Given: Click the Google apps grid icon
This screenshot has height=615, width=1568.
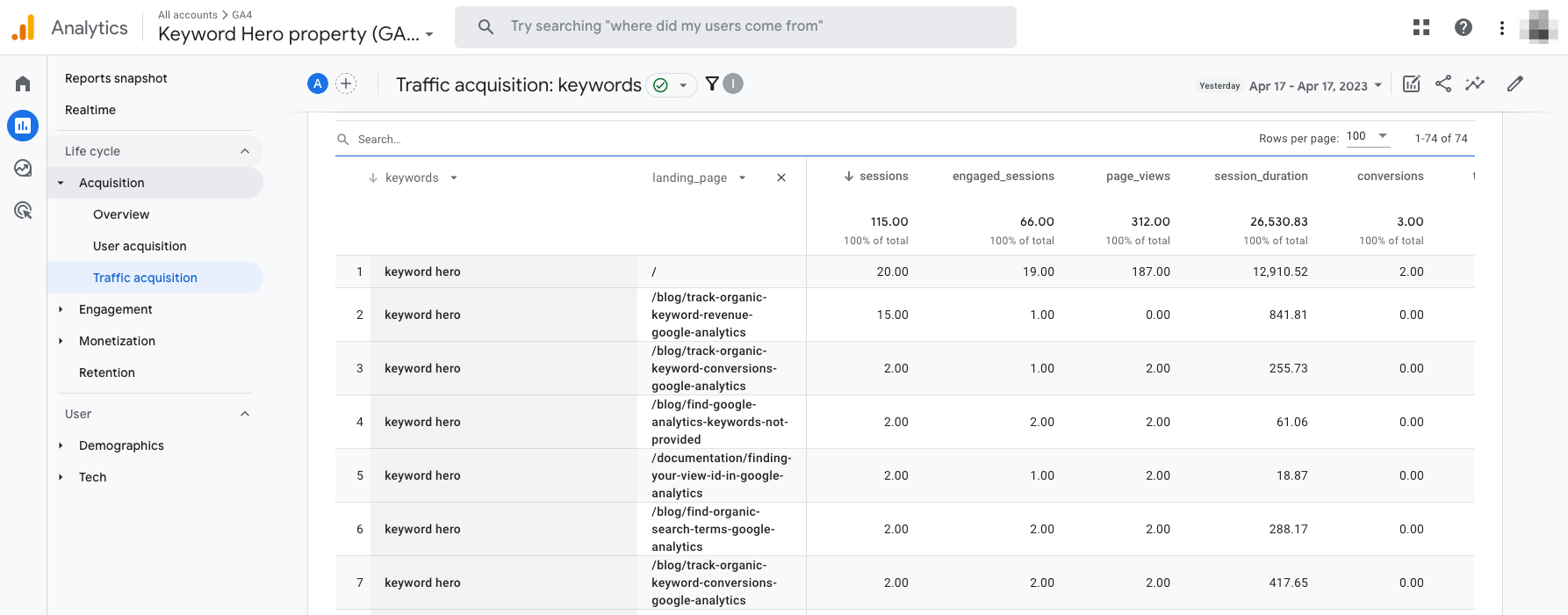Looking at the screenshot, I should click(1421, 27).
